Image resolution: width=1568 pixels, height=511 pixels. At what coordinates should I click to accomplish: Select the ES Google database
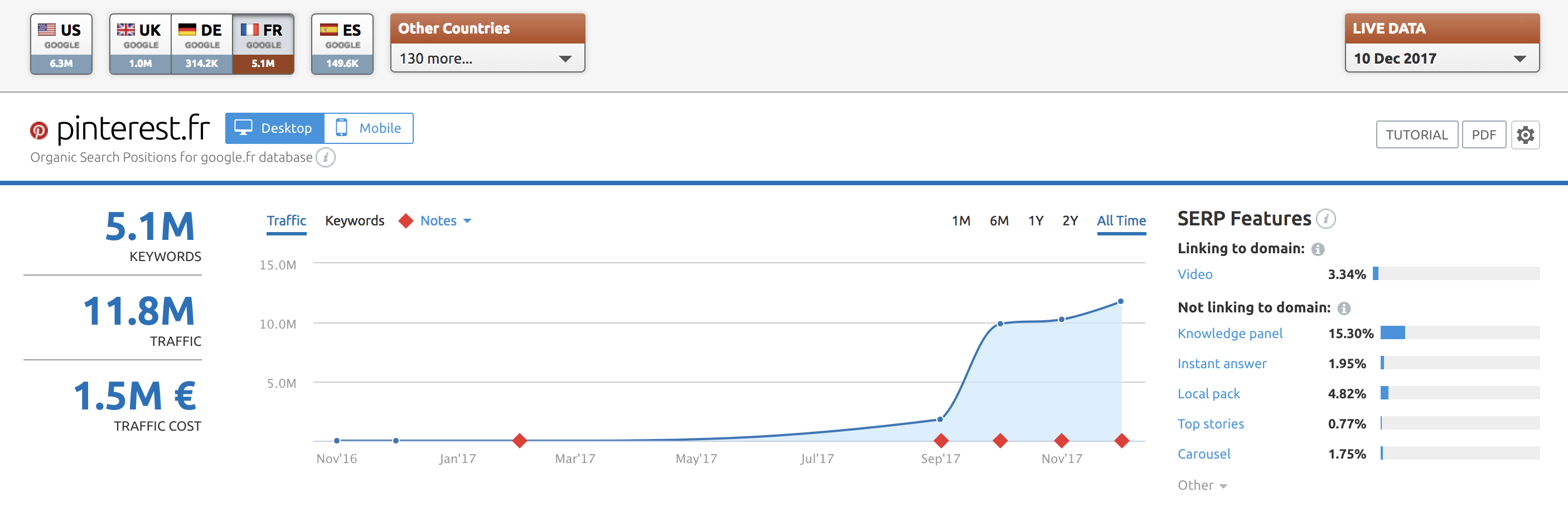[342, 44]
